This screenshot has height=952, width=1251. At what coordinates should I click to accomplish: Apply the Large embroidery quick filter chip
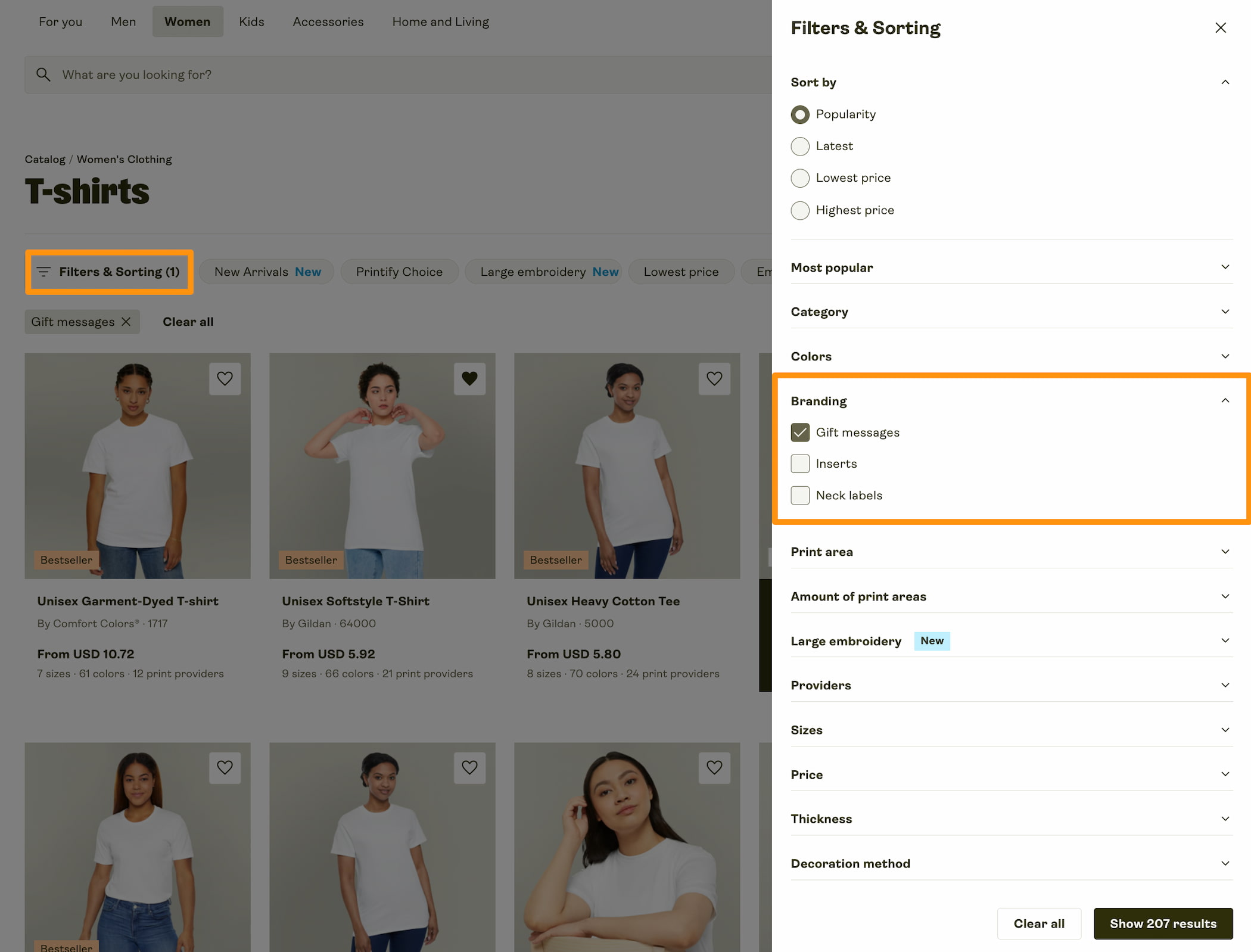pos(544,272)
